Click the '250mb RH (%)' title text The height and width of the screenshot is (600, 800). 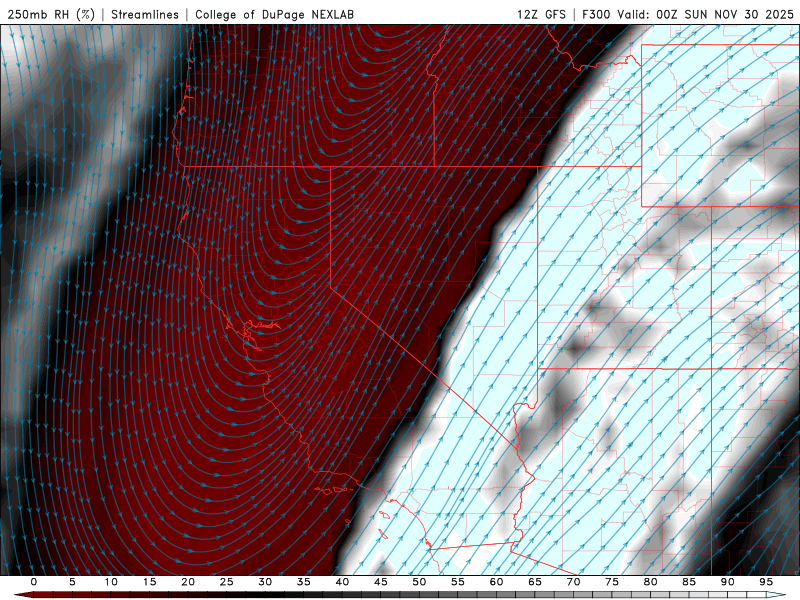click(51, 14)
